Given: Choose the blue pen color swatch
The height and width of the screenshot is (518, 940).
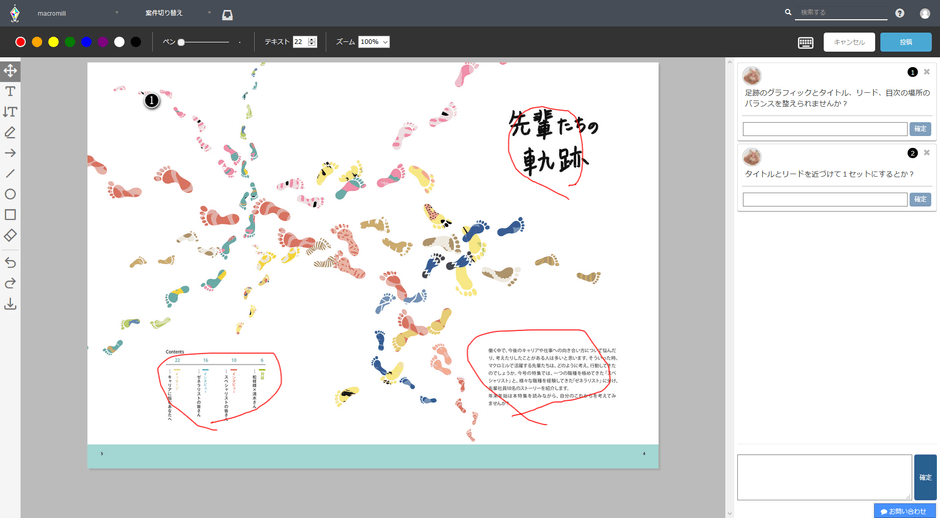Looking at the screenshot, I should (x=86, y=42).
